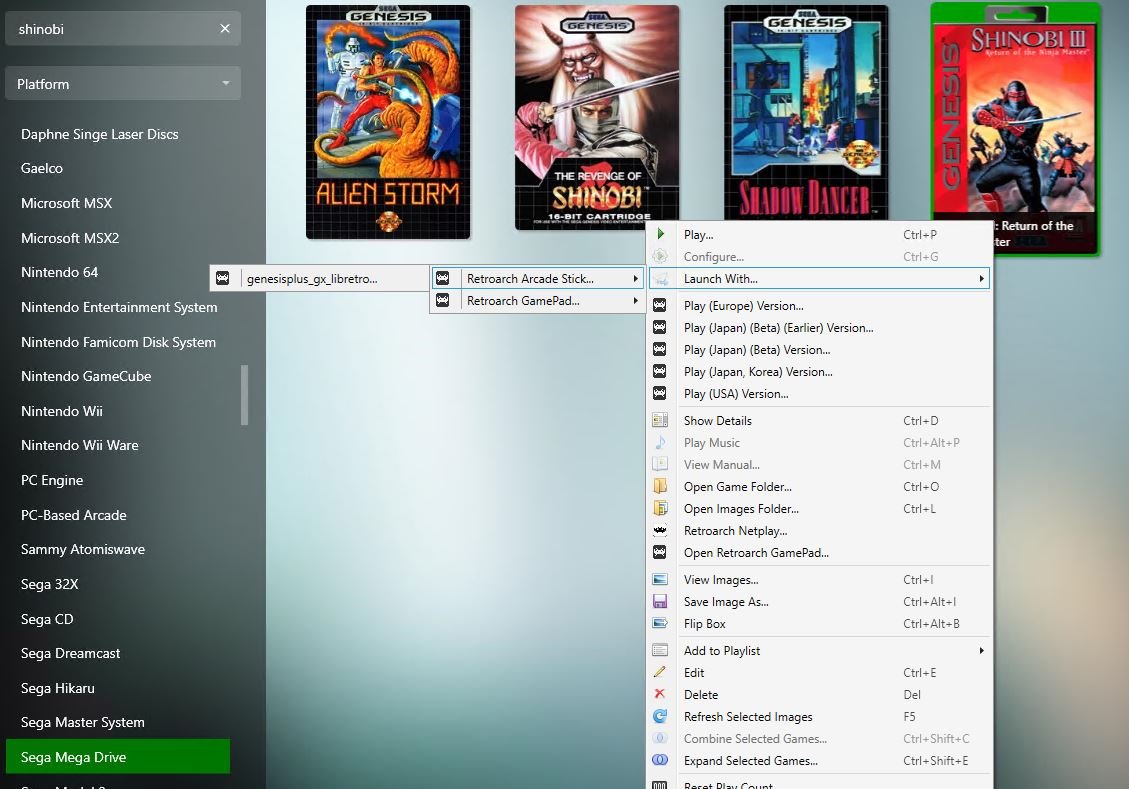This screenshot has height=789, width=1129.
Task: Click the Add to Playlist icon
Action: (660, 650)
